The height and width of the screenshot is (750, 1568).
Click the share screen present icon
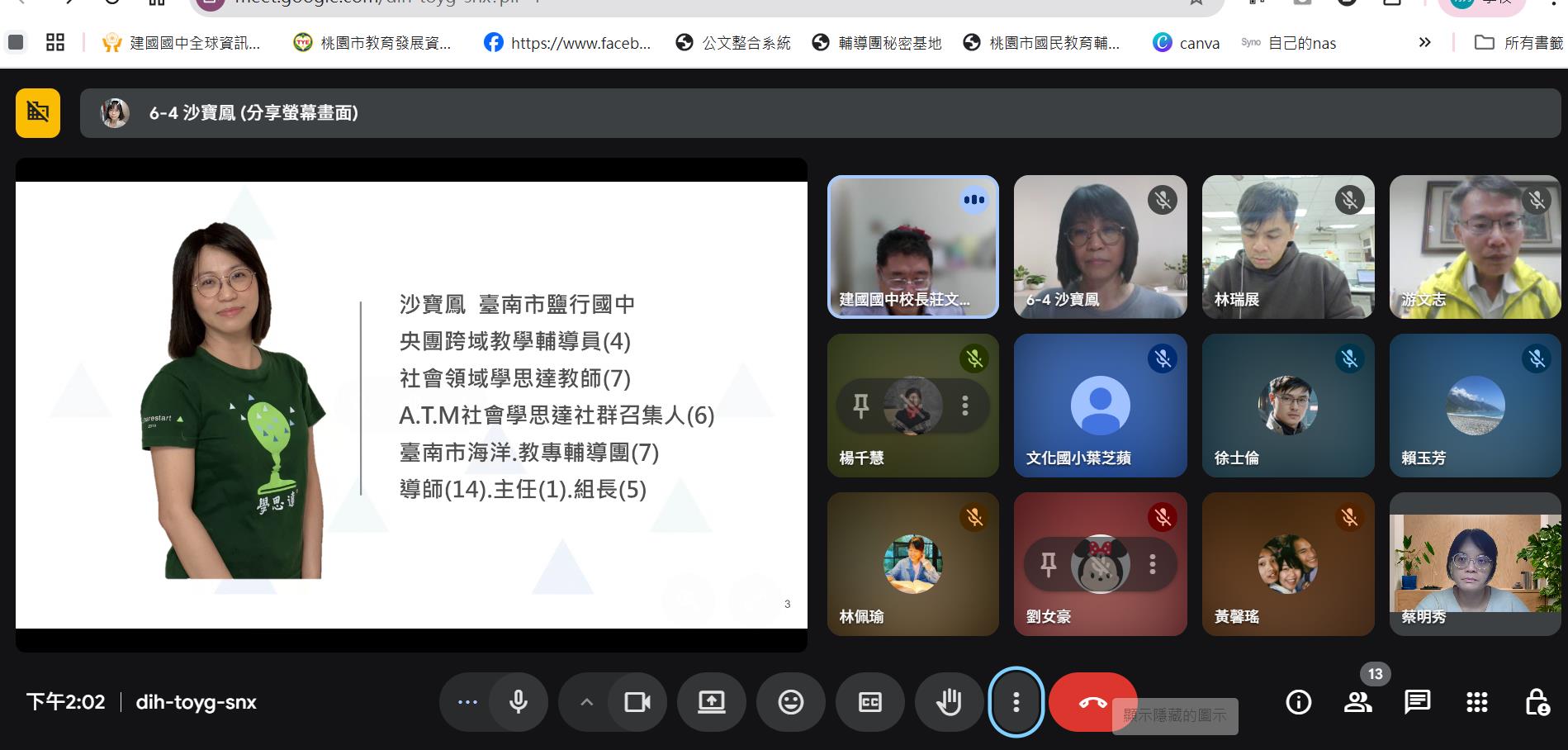click(x=711, y=702)
